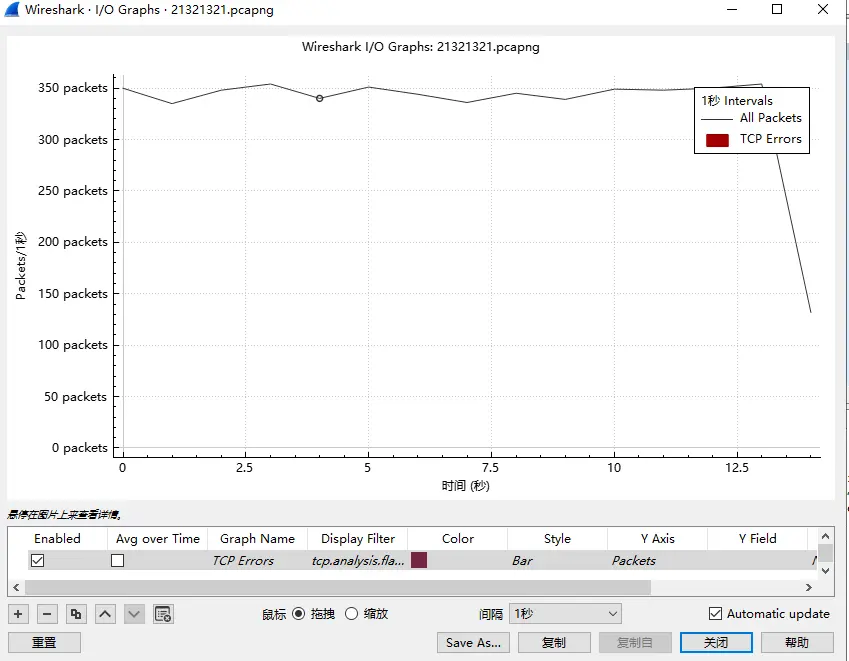The width and height of the screenshot is (849, 661).
Task: Click the 关闭 close button
Action: tap(716, 643)
